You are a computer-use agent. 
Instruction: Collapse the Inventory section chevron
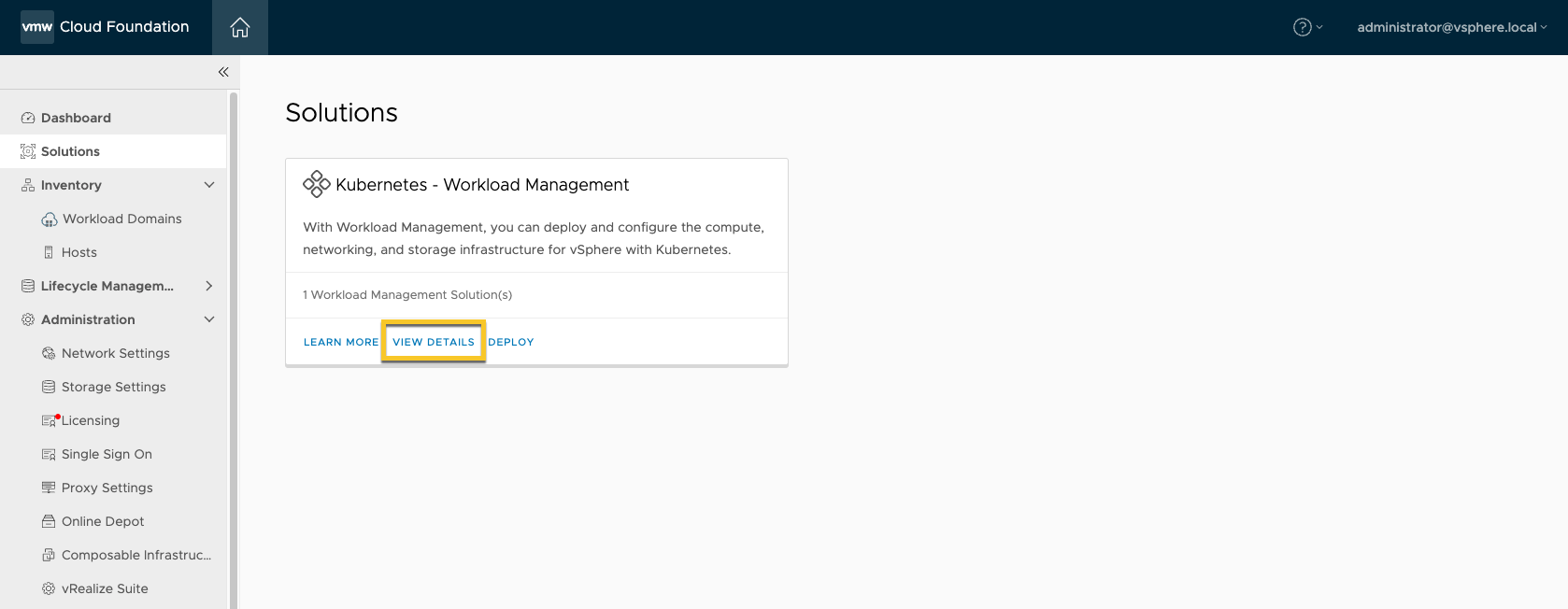click(x=209, y=185)
